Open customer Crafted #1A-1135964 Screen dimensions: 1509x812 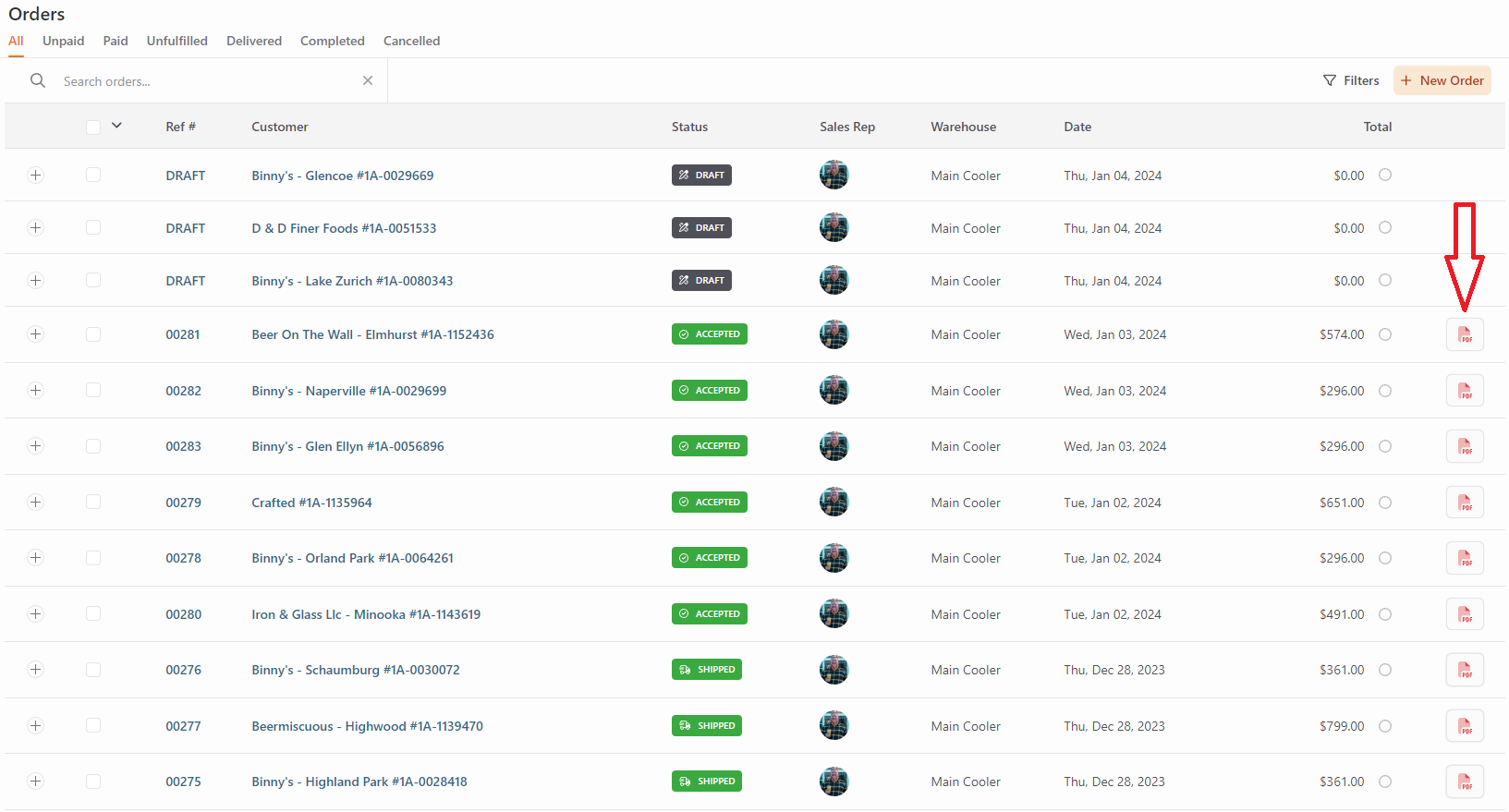(311, 503)
